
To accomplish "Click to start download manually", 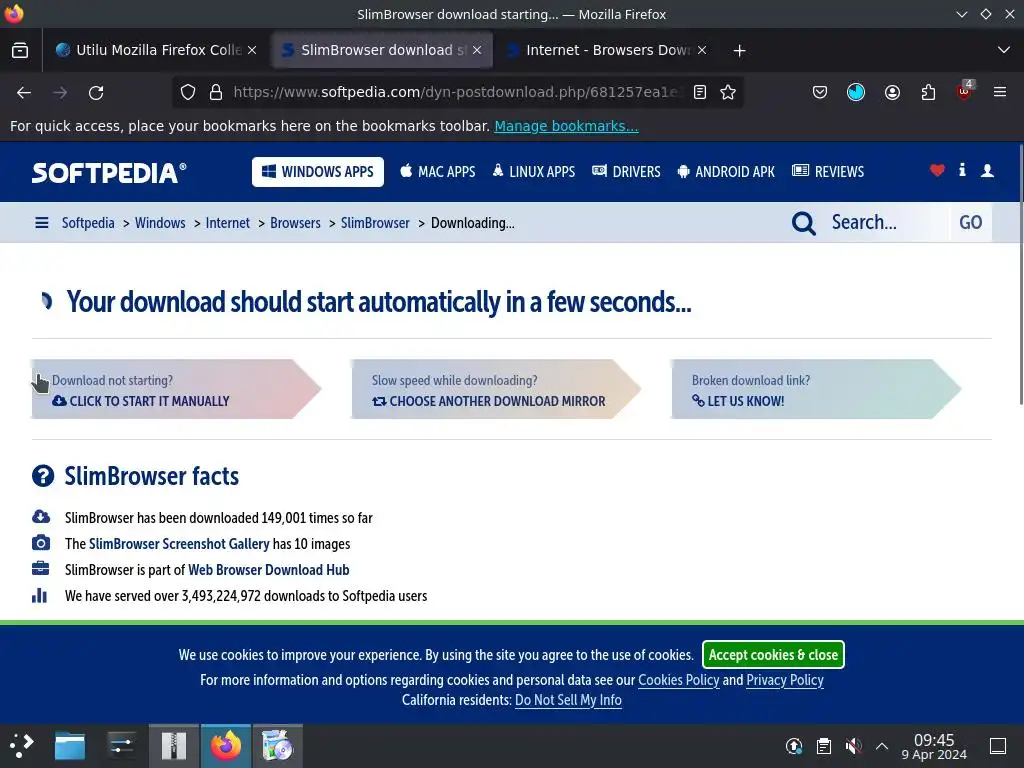I will (175, 389).
